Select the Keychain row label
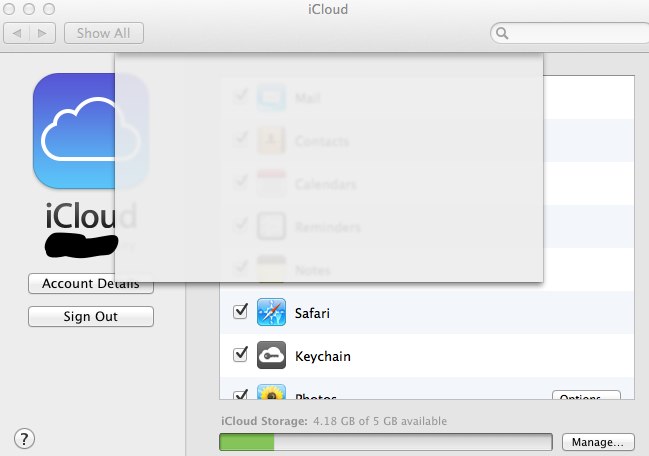This screenshot has height=456, width=649. coord(323,356)
